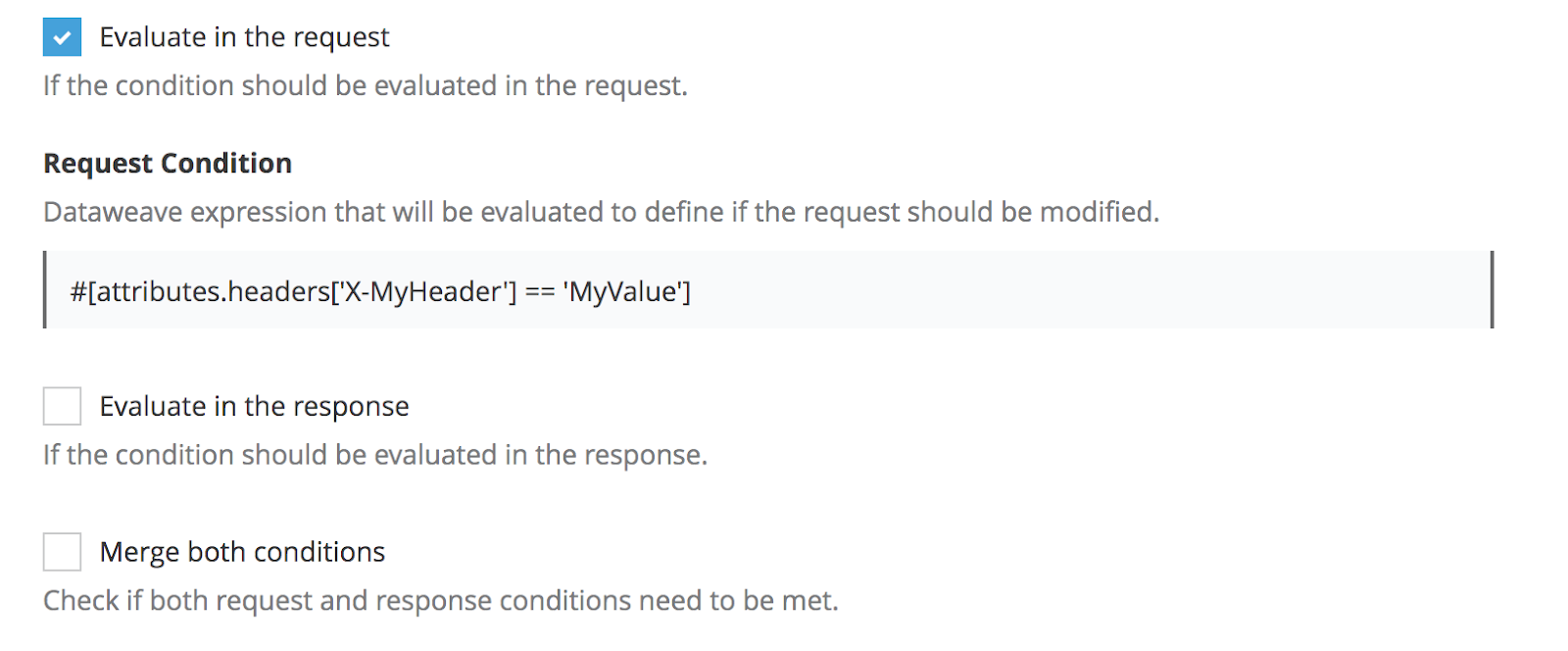
Task: Enable the Evaluate in the response checkbox
Action: coord(61,406)
